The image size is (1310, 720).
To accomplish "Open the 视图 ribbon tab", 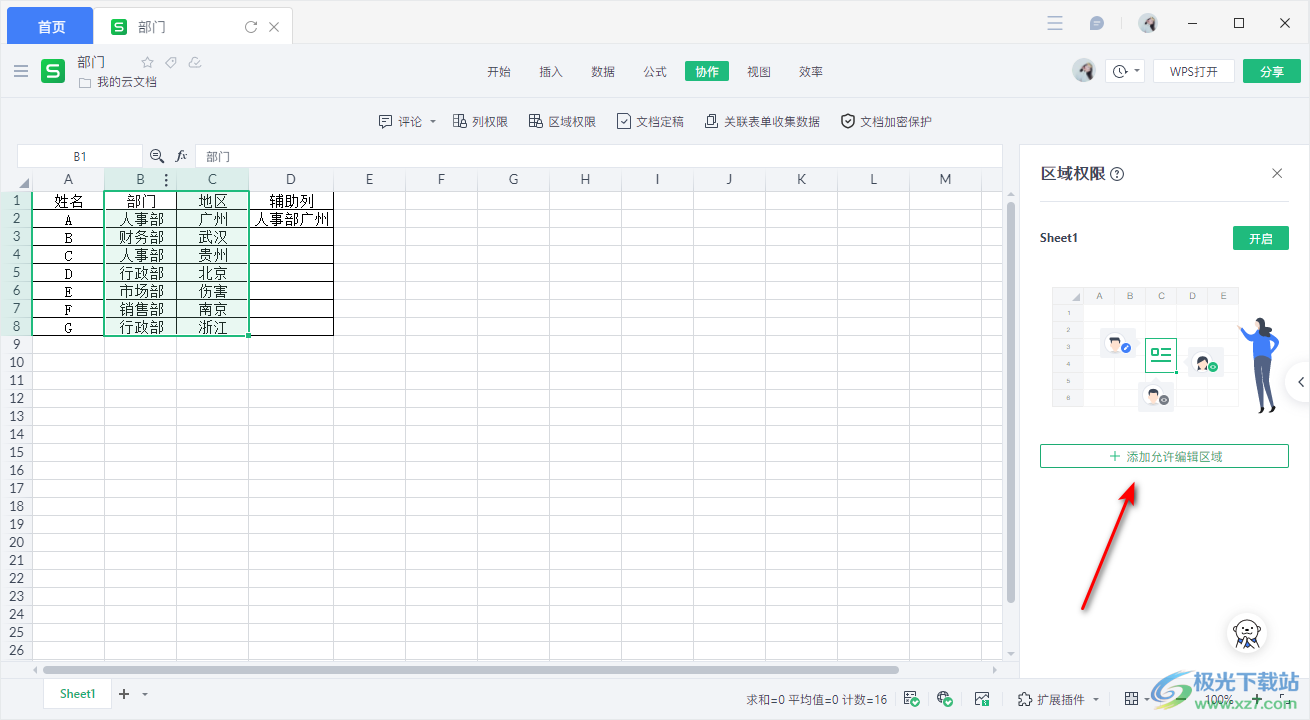I will click(x=759, y=72).
